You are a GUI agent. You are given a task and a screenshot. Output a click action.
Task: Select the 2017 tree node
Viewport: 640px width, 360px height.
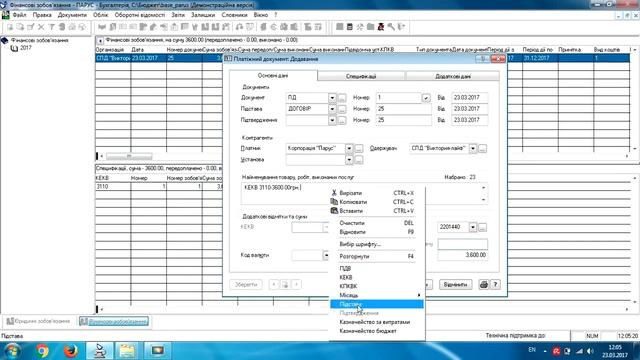[25, 48]
